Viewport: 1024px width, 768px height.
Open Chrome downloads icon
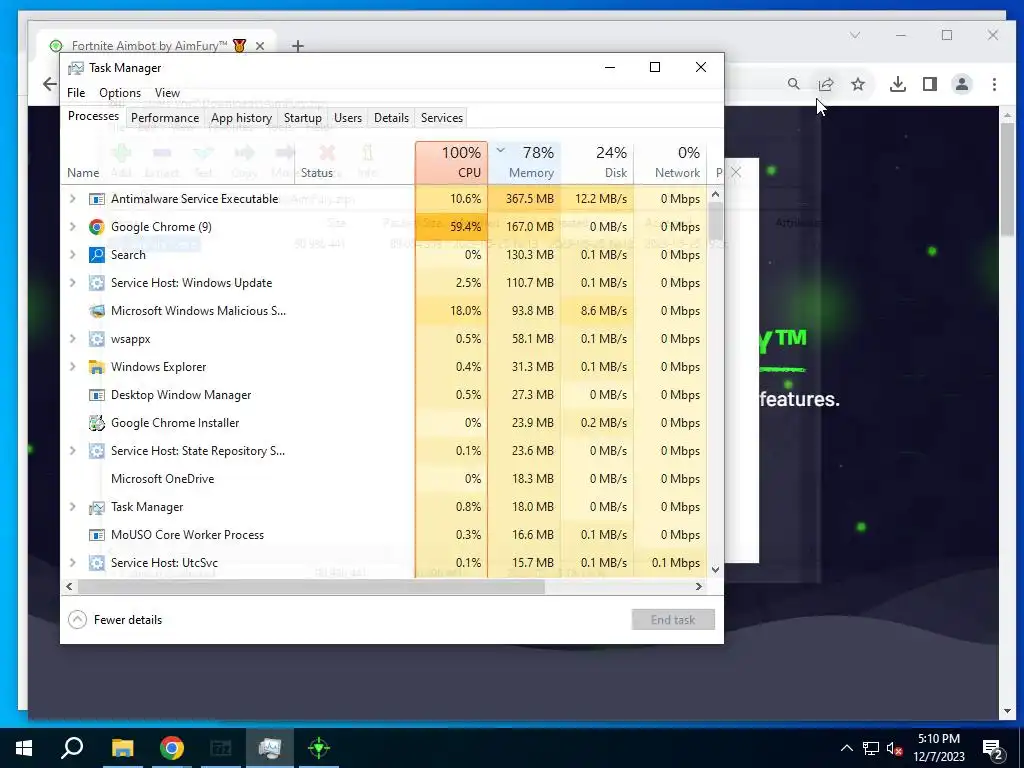tap(898, 84)
